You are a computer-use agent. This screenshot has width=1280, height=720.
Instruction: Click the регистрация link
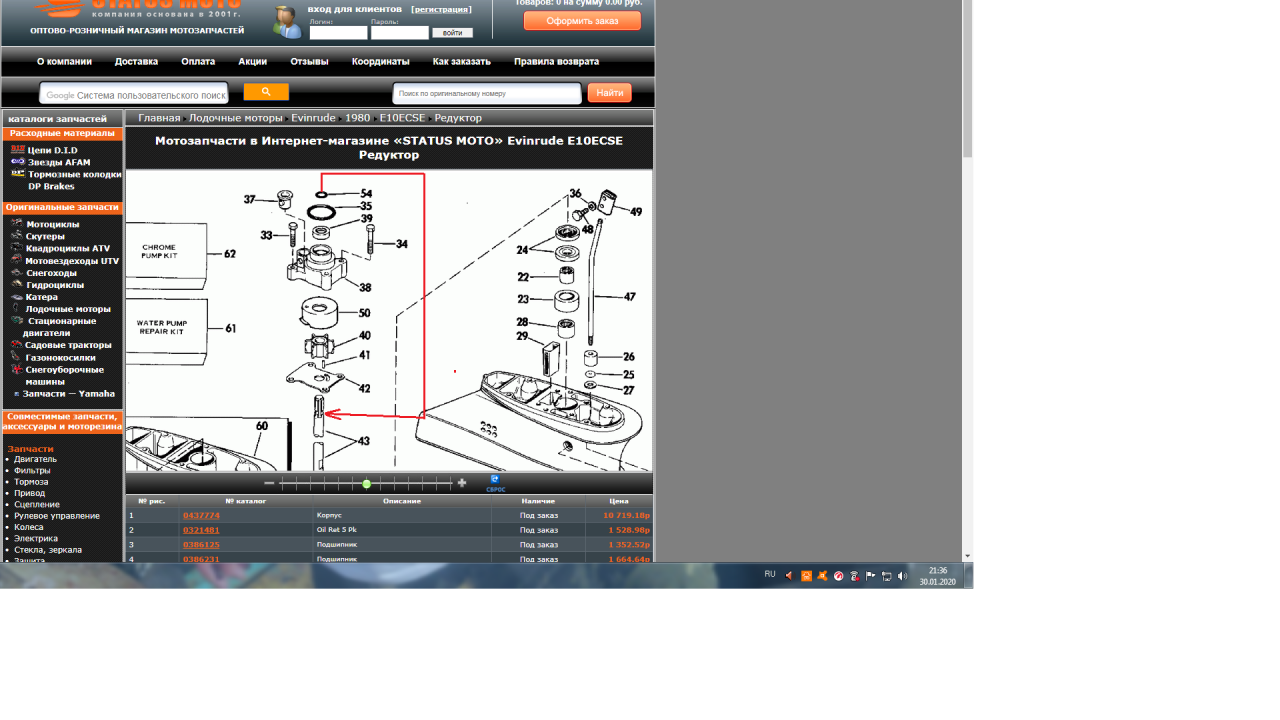pos(441,9)
